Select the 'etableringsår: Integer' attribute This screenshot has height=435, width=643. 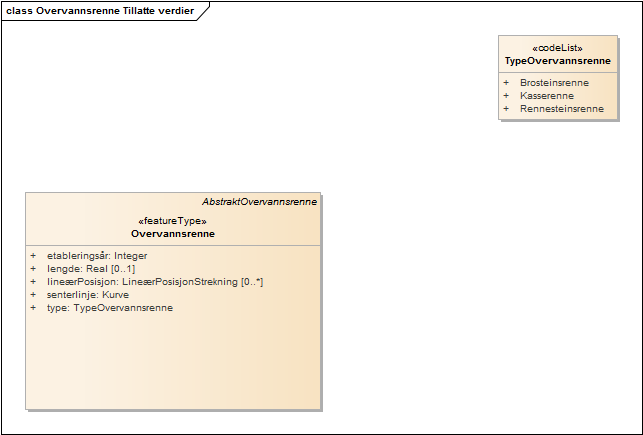[97, 256]
